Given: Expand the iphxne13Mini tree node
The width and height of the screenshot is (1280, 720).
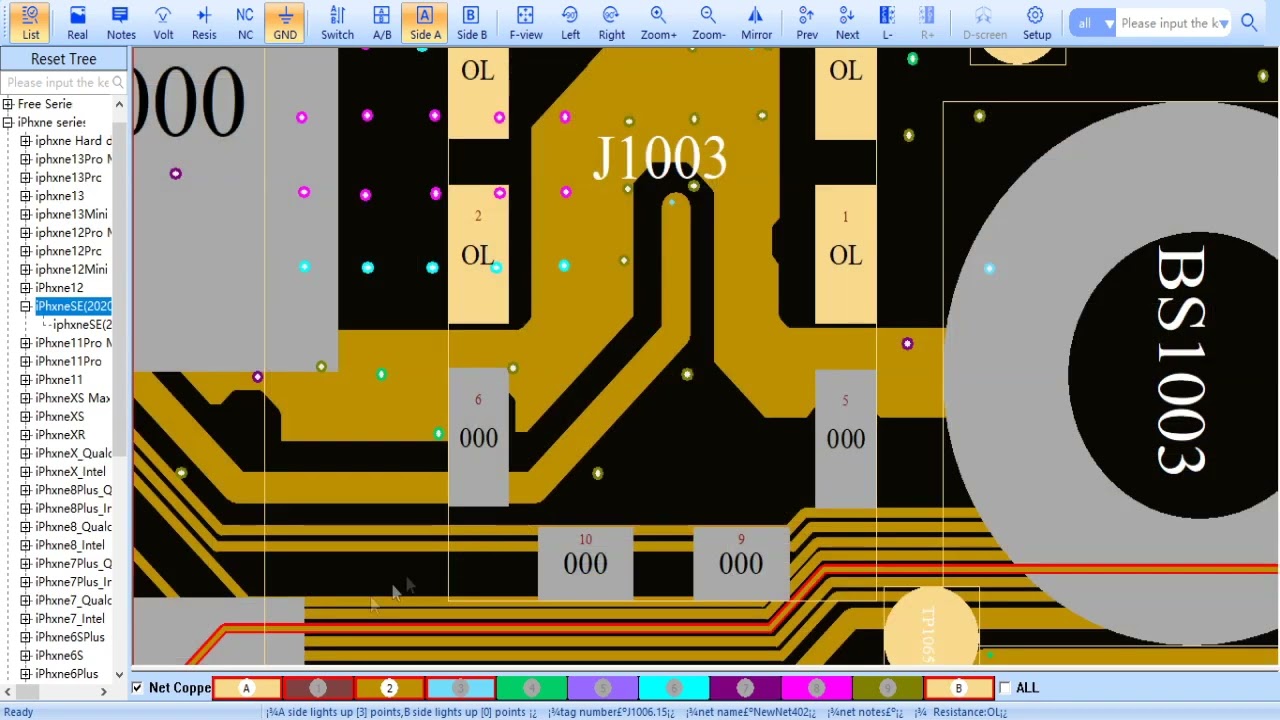Looking at the screenshot, I should click(26, 214).
